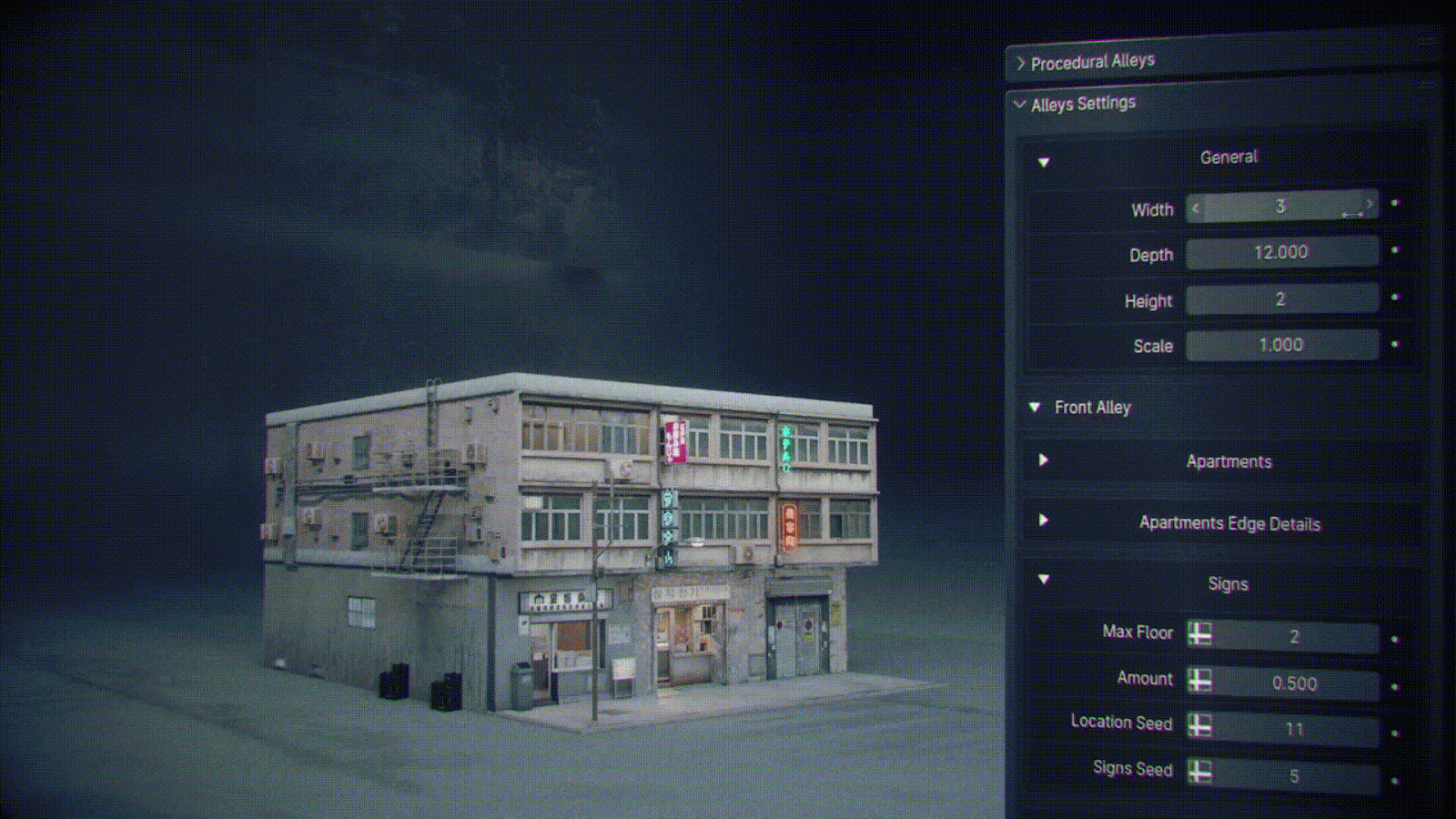Click the Signs Seed attribute icon

pyautogui.click(x=1200, y=772)
